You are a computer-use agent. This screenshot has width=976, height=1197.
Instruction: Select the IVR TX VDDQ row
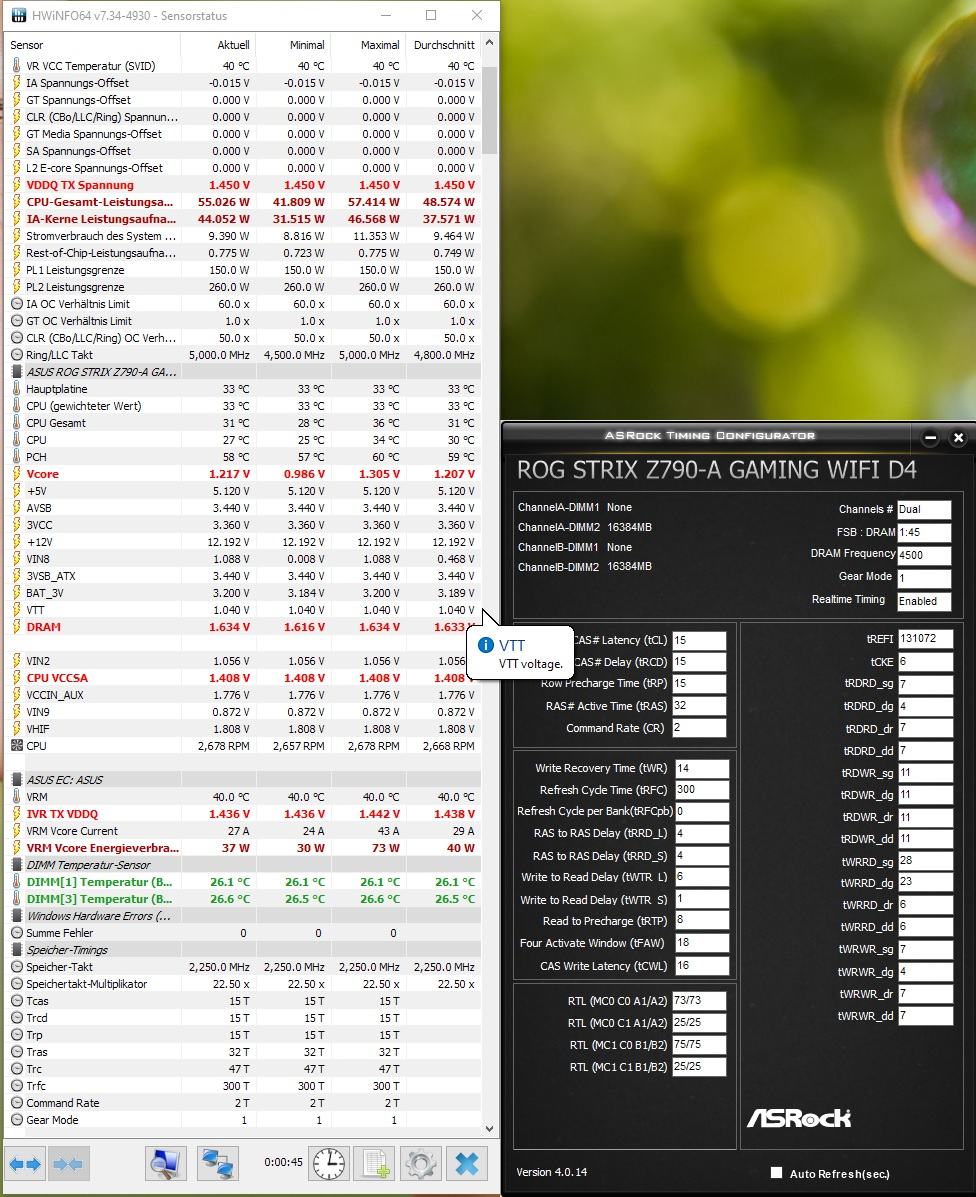click(243, 814)
